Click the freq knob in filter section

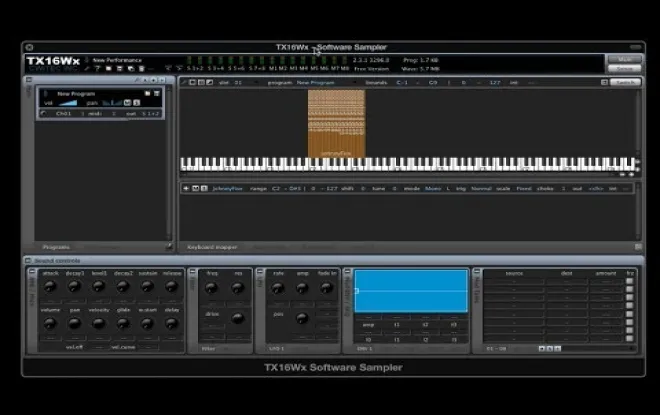211,288
